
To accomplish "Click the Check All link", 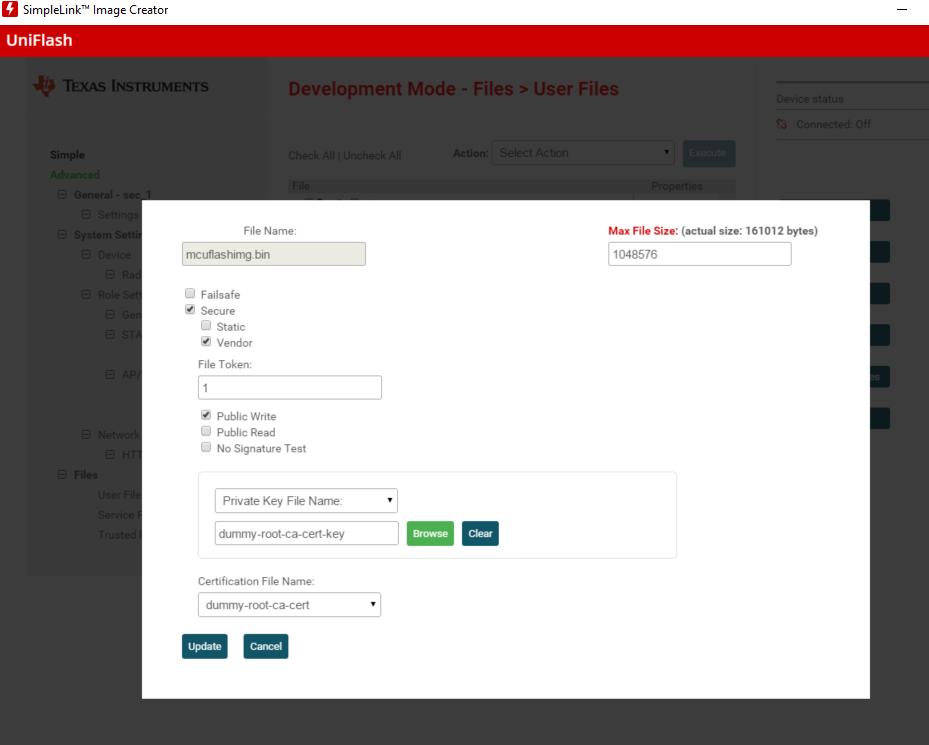I will [312, 155].
